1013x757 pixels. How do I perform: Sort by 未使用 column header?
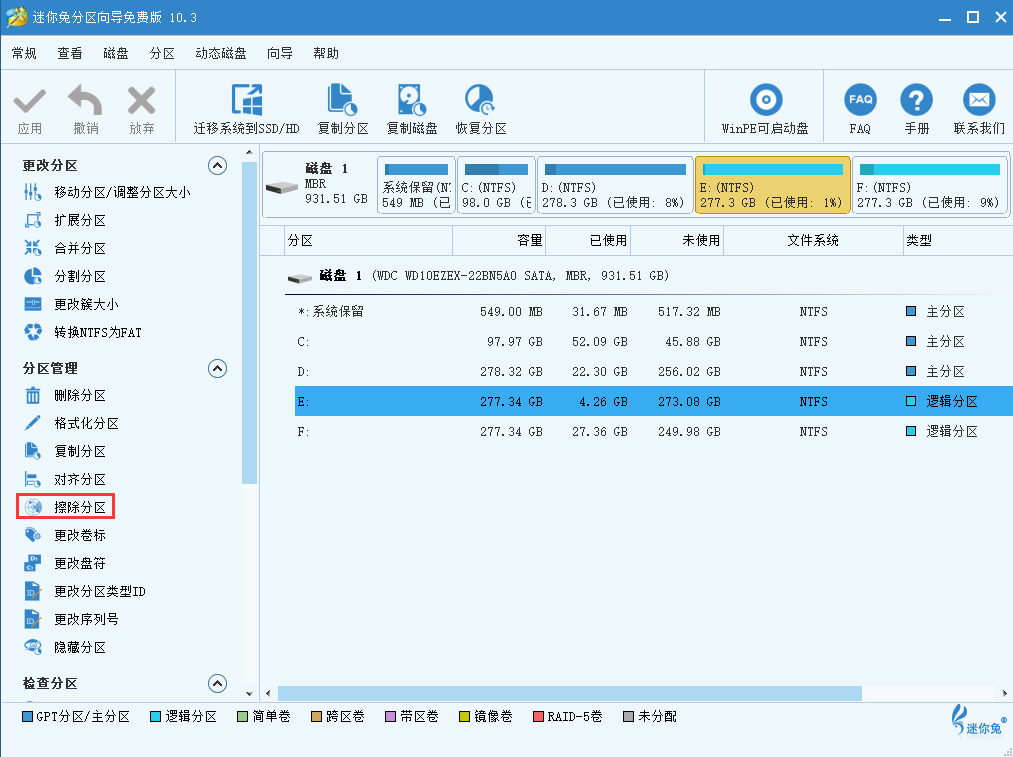677,241
